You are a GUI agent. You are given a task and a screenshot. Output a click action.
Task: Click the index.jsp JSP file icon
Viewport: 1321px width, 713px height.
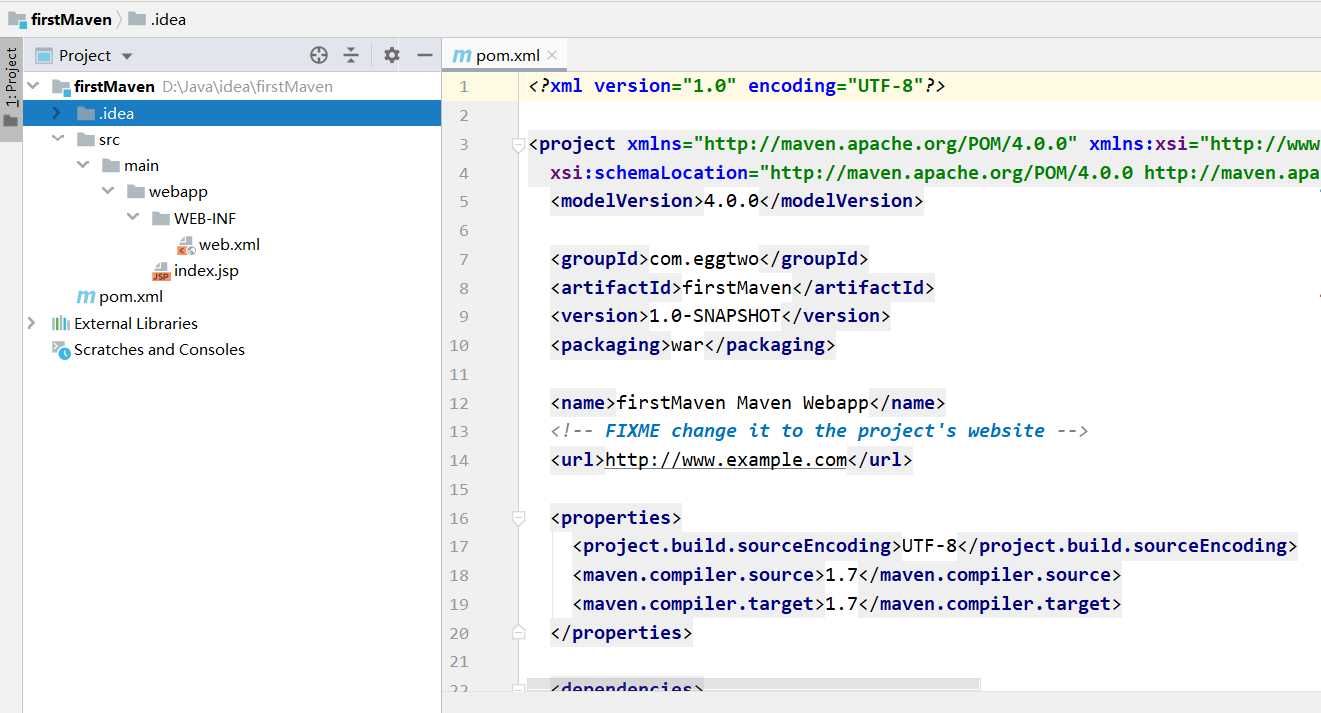[x=161, y=271]
